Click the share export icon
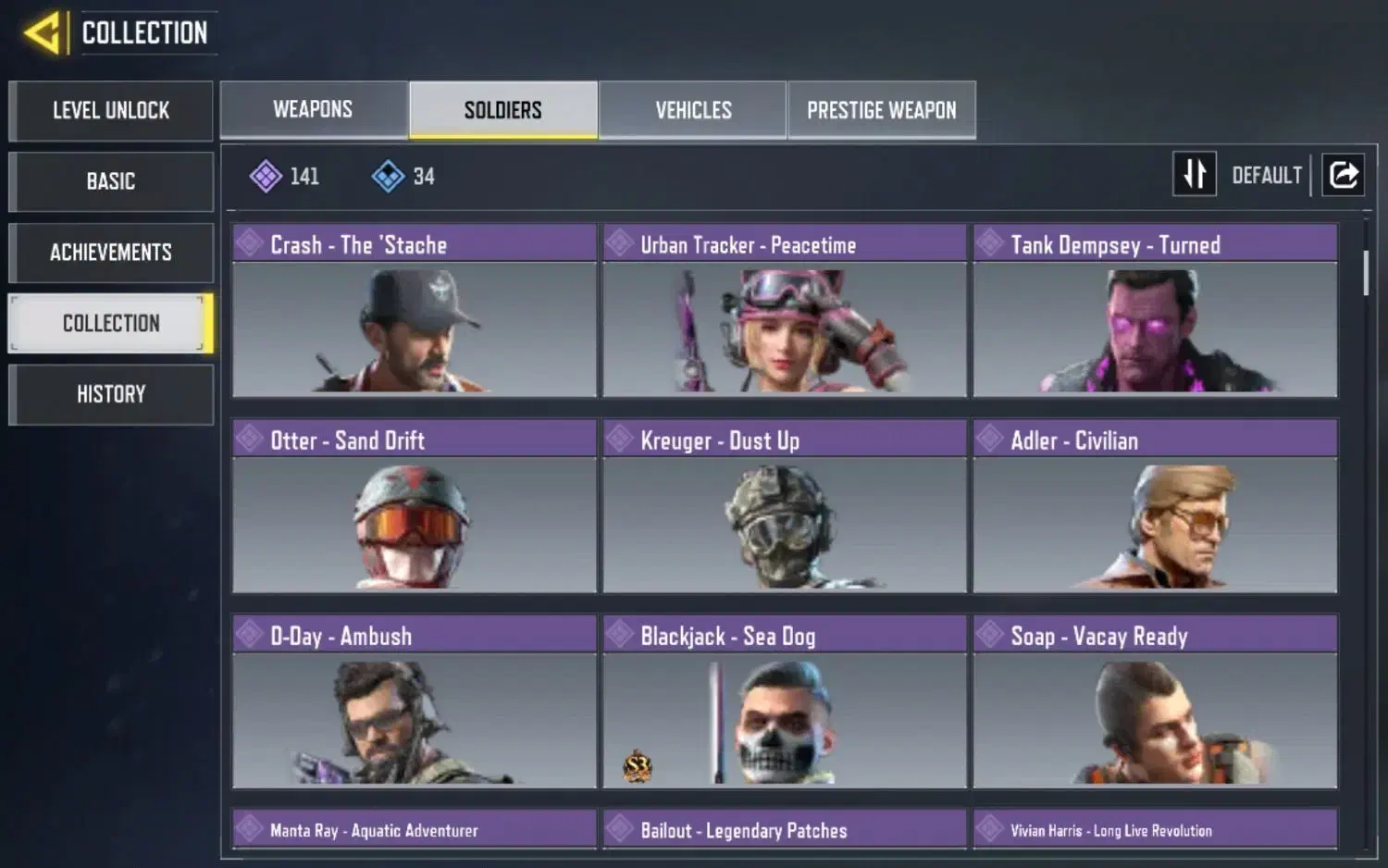The image size is (1388, 868). pos(1344,174)
